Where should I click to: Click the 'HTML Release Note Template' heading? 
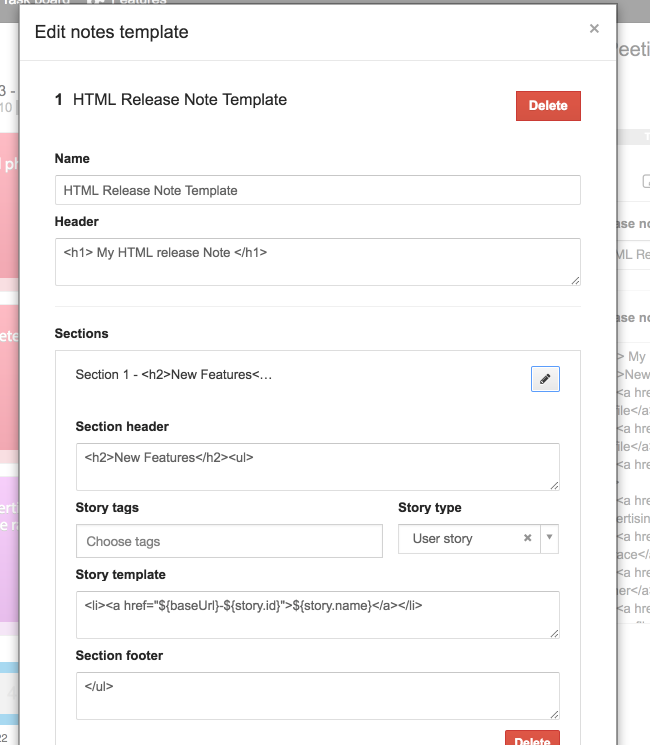[180, 100]
